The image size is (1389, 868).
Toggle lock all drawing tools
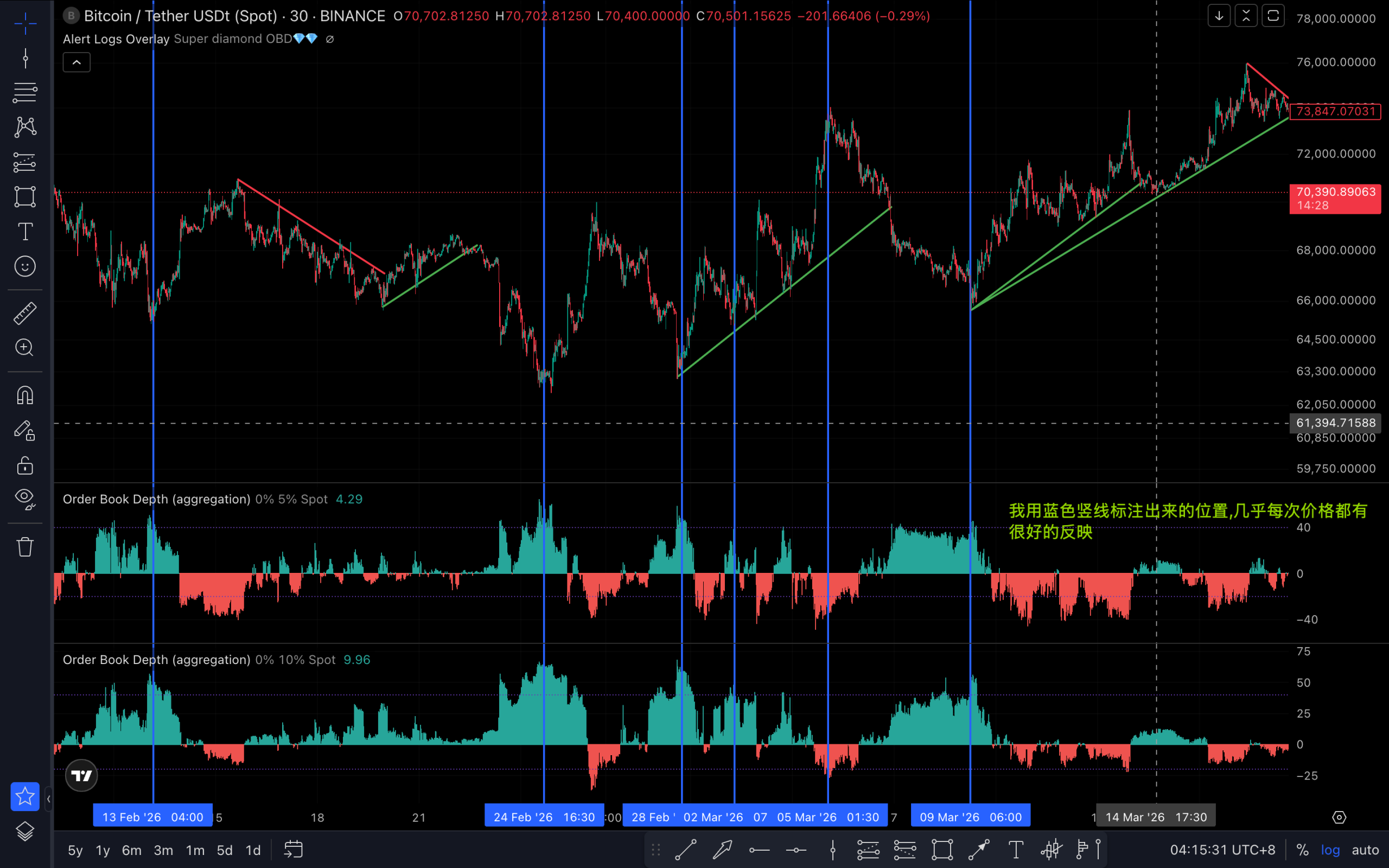[24, 465]
